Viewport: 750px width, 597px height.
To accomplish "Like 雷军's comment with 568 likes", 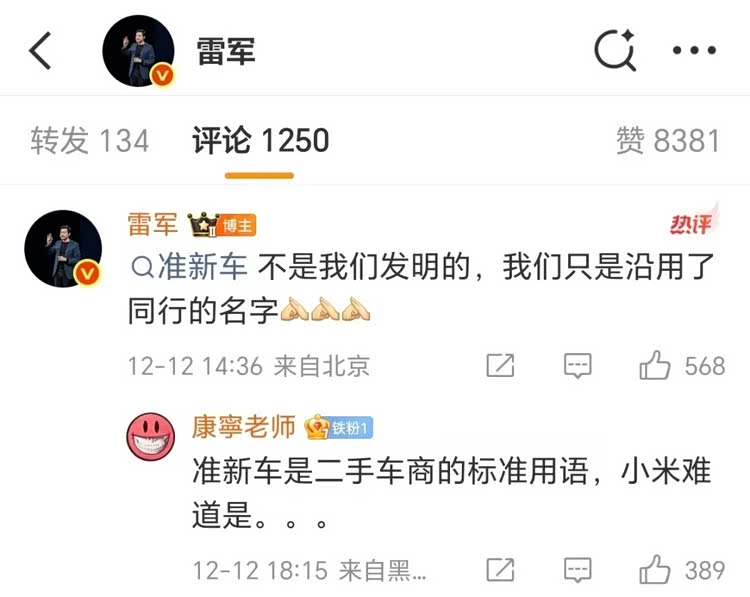I will tap(683, 366).
